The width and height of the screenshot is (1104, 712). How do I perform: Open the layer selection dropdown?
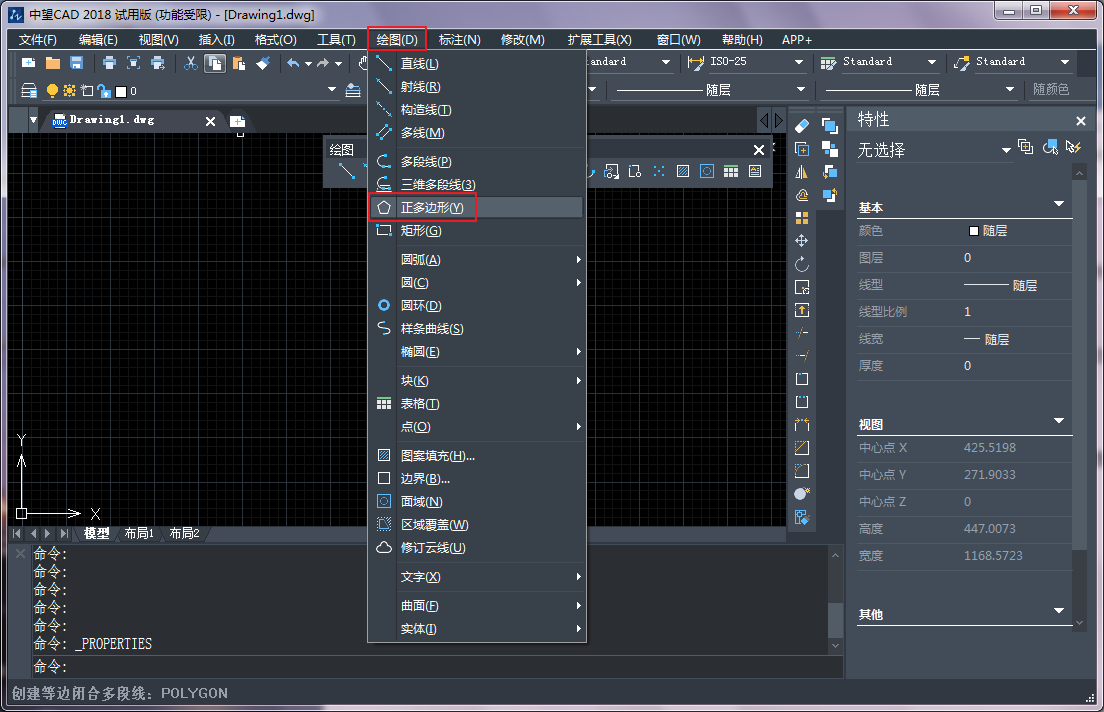330,89
